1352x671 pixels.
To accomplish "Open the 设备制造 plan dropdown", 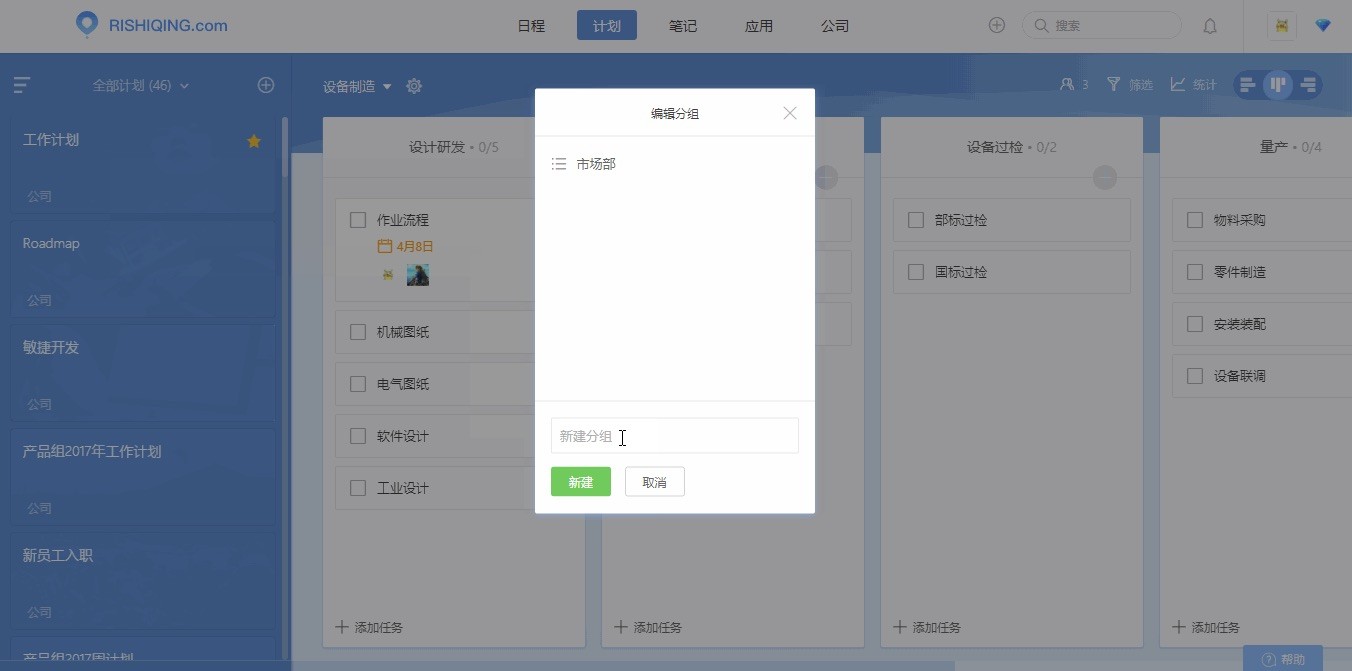I will tap(357, 86).
